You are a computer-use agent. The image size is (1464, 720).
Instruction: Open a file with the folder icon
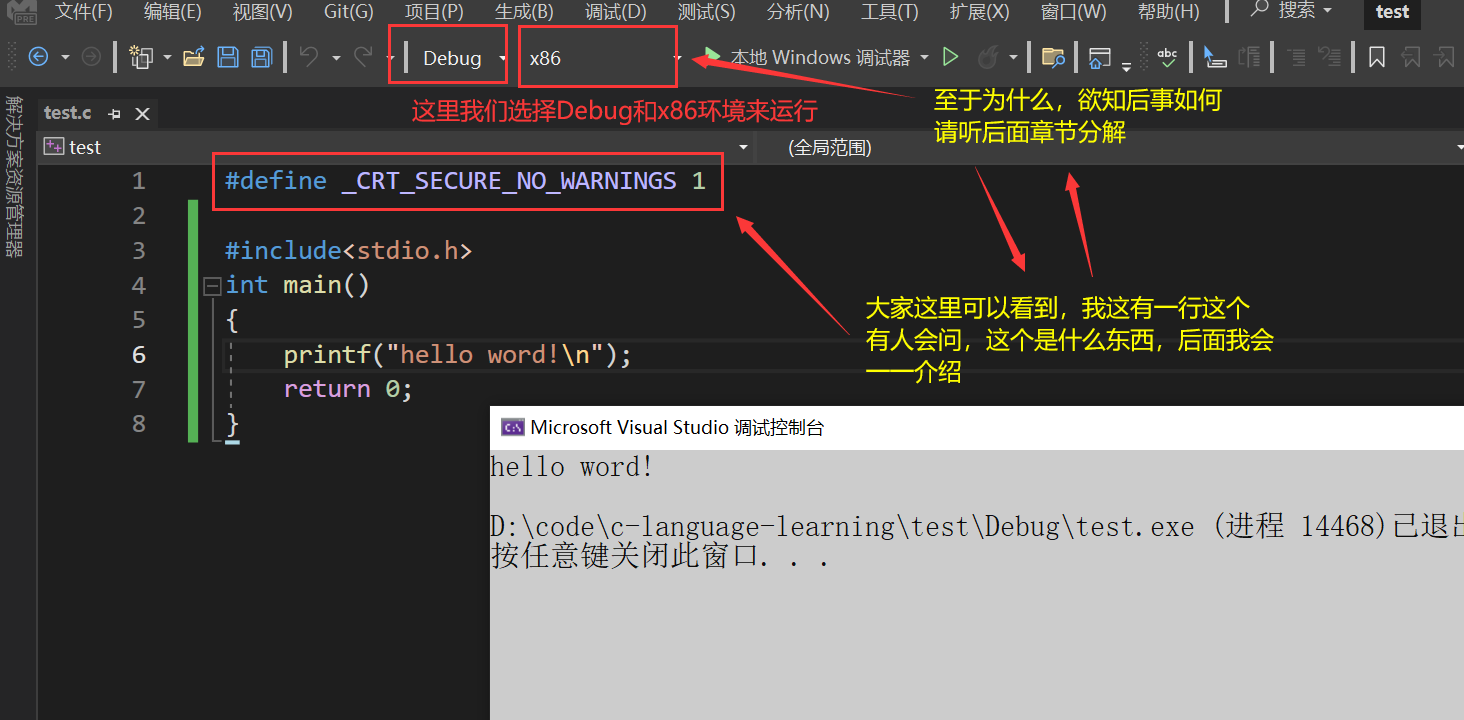(x=194, y=58)
